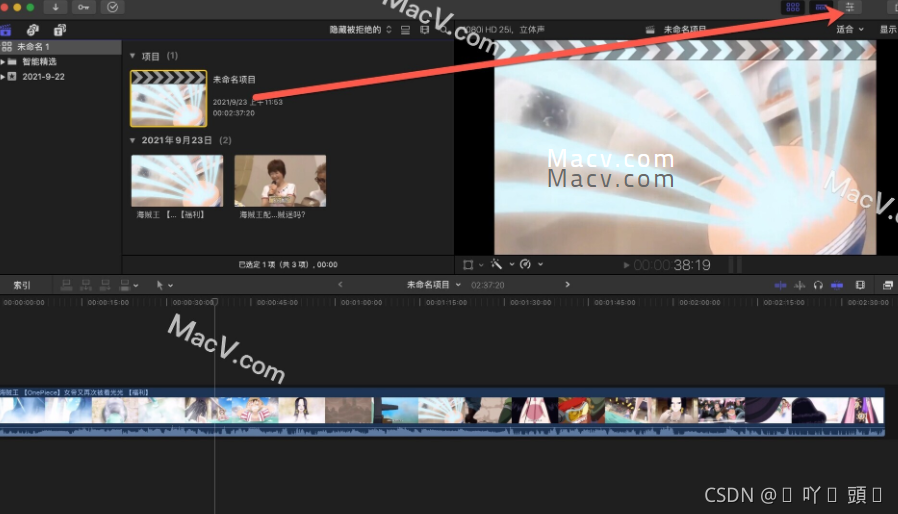Open enhancements magic wand menu

tap(497, 264)
